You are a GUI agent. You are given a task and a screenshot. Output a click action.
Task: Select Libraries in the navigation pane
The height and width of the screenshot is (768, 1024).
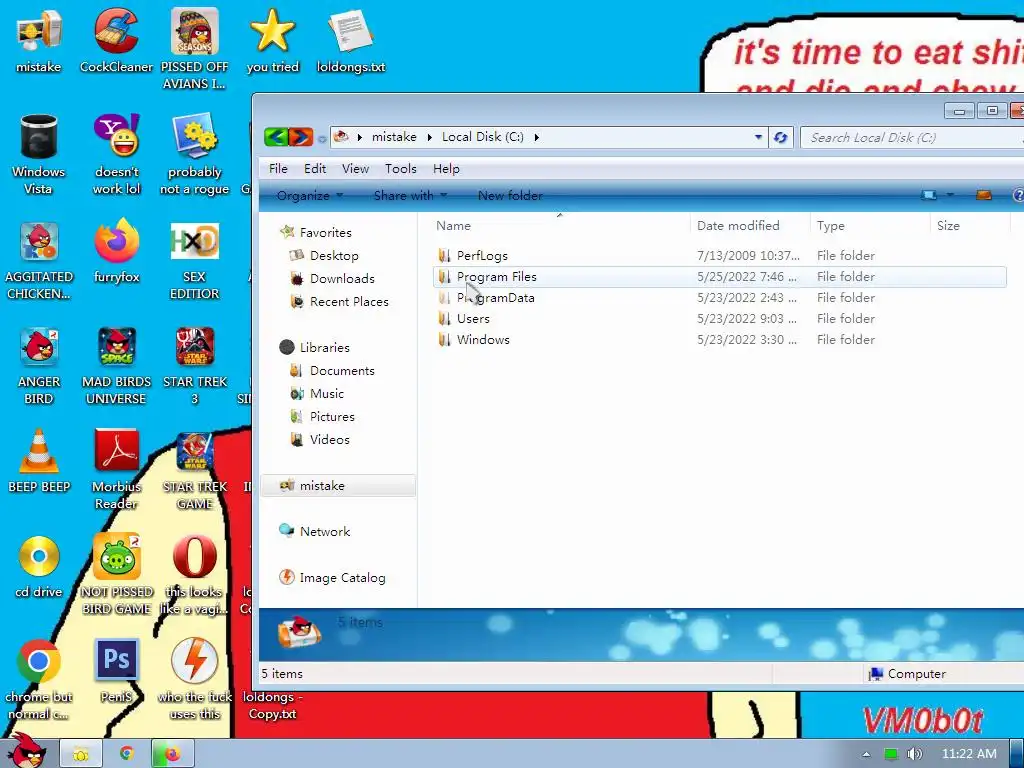pyautogui.click(x=315, y=347)
